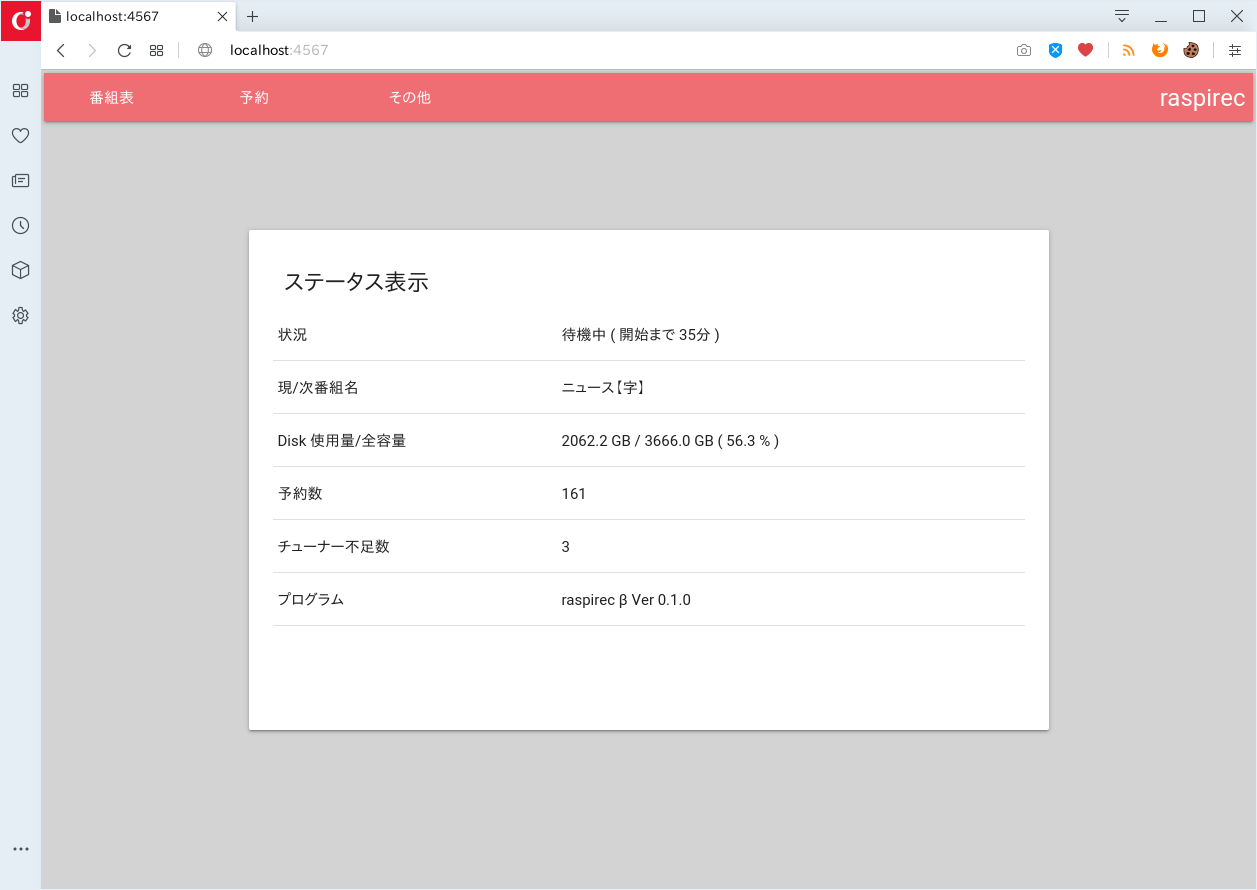Click the red heart bookmark icon
Viewport: 1257px width, 890px height.
click(1085, 50)
